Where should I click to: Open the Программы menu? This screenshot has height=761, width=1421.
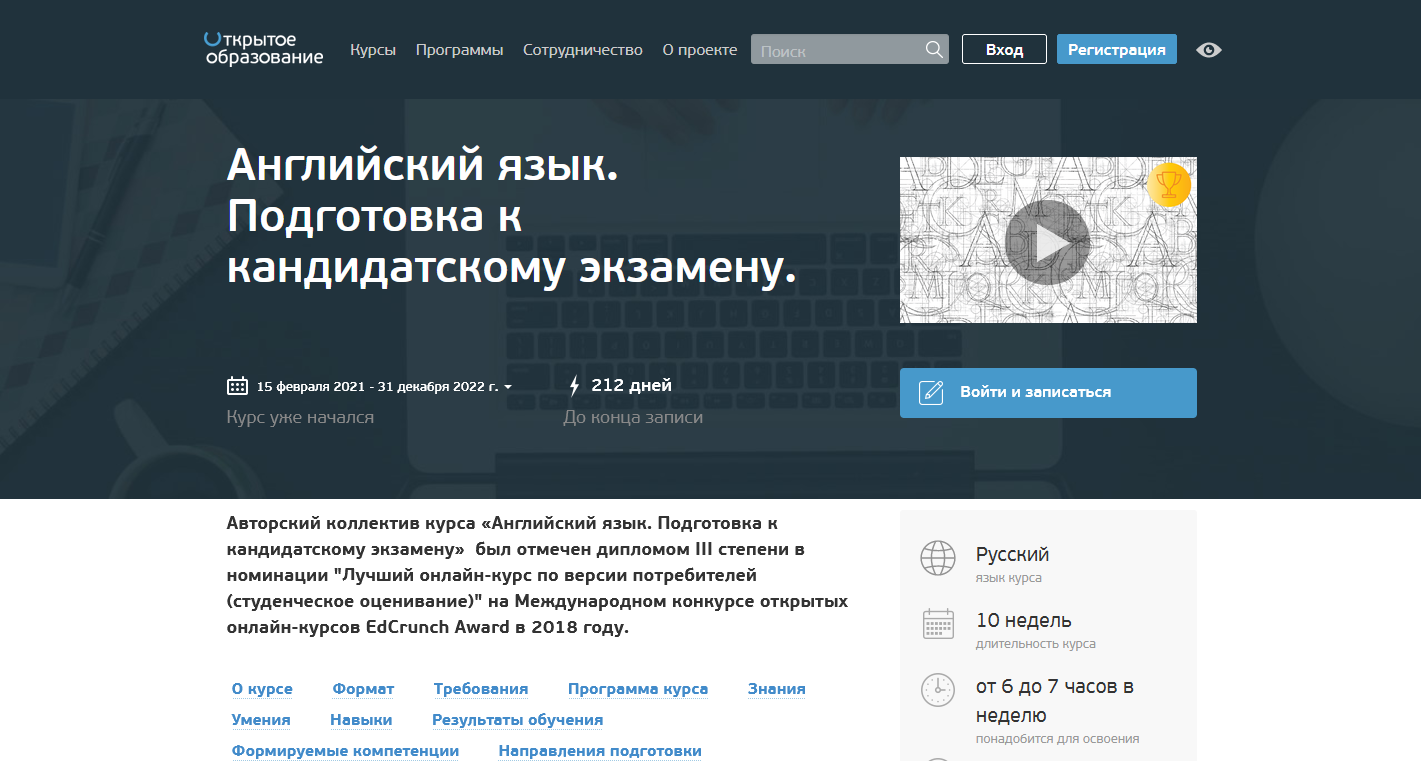point(459,48)
